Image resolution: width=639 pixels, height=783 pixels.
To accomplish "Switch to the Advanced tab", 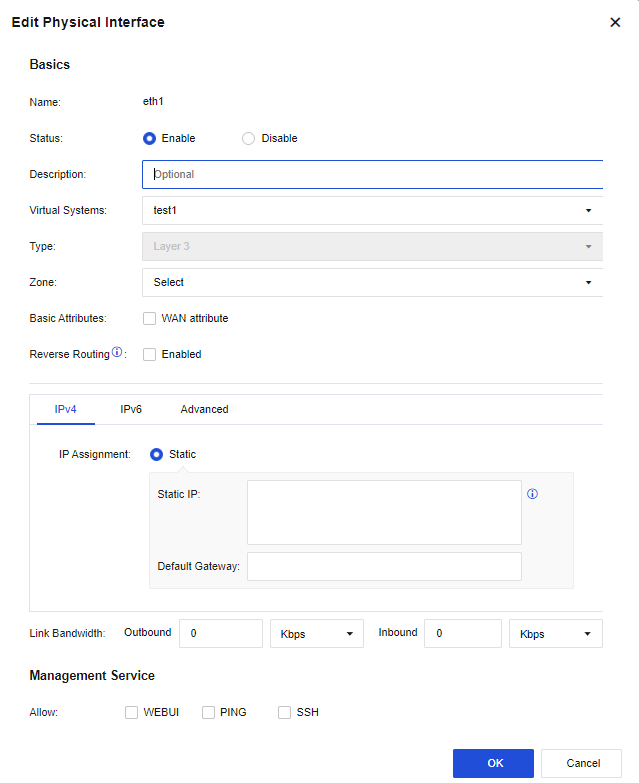I will coord(204,409).
